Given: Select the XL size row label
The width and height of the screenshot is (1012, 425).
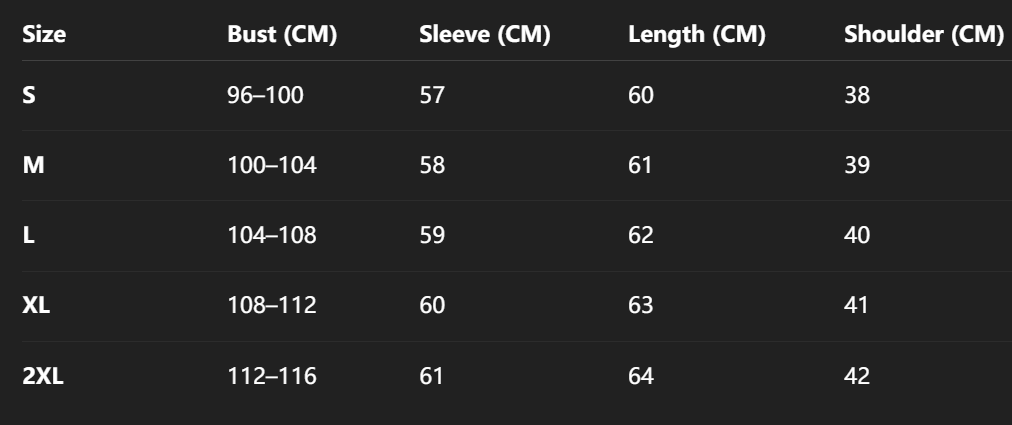Looking at the screenshot, I should click(x=37, y=306).
